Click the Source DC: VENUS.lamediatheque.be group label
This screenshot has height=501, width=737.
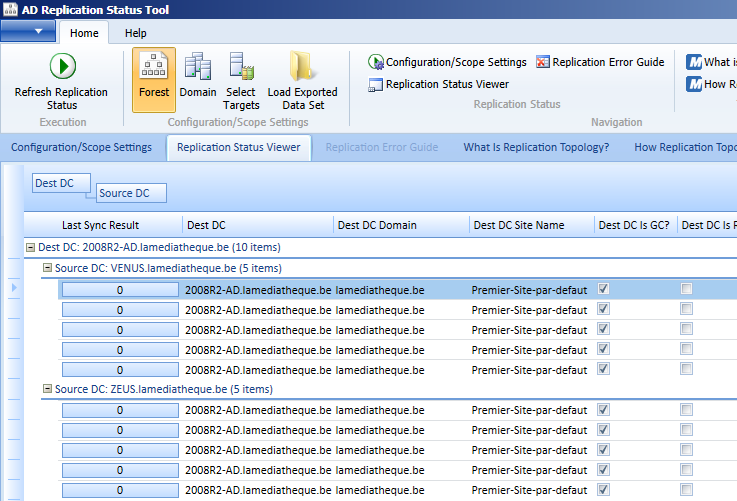[168, 268]
